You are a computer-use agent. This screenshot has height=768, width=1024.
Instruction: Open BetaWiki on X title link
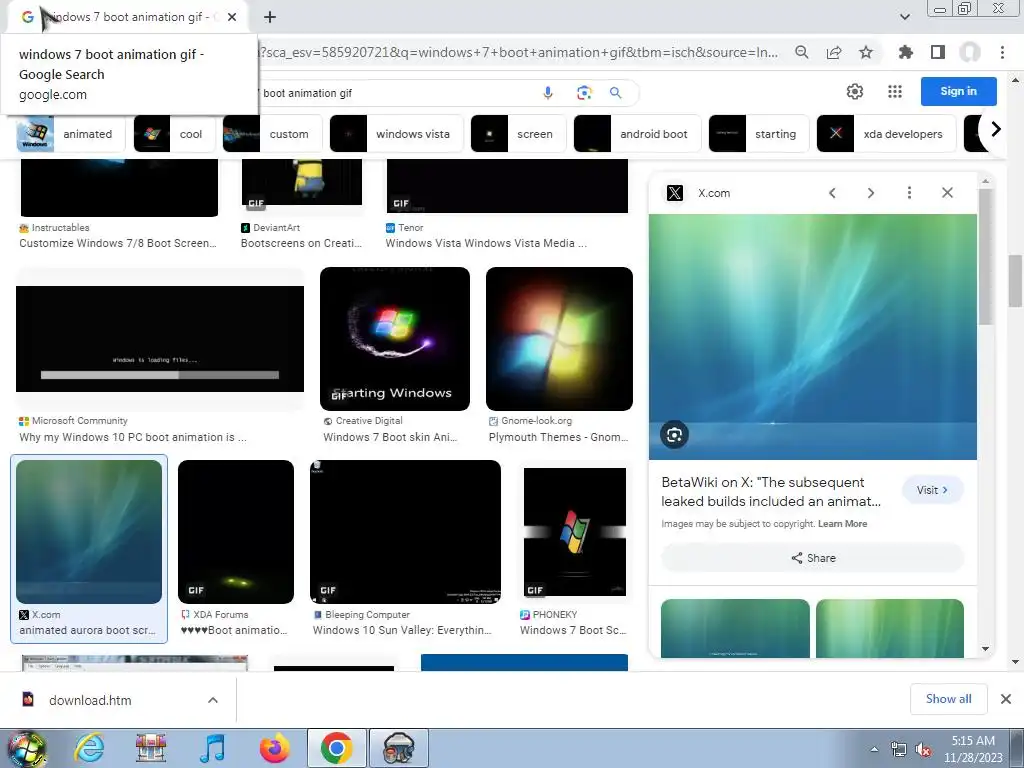pos(771,492)
